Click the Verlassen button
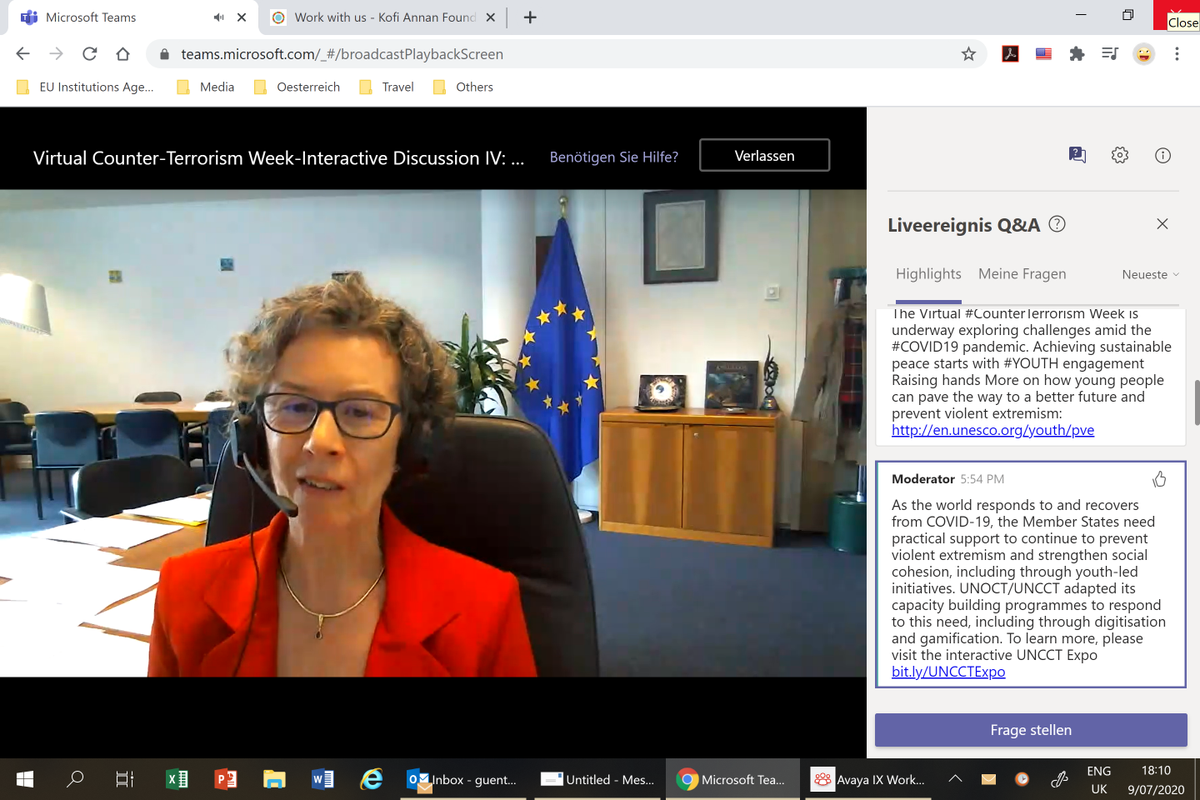 pyautogui.click(x=764, y=156)
